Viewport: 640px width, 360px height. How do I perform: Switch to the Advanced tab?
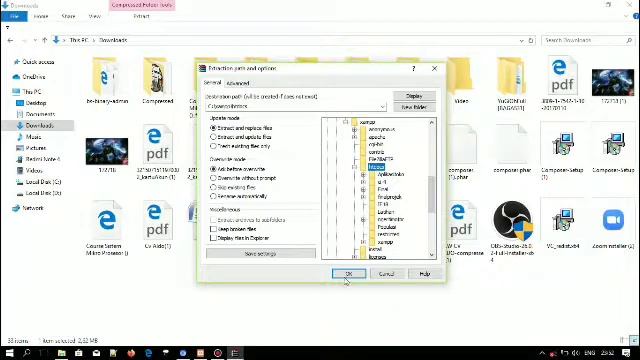238,83
